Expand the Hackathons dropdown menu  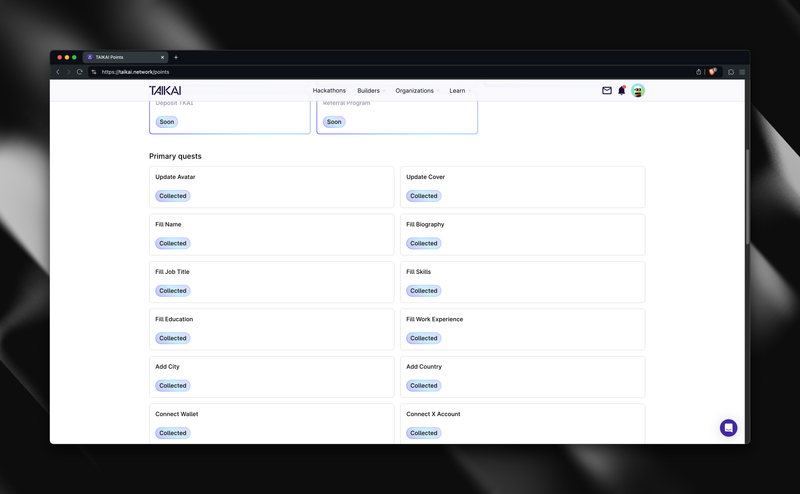coord(331,91)
